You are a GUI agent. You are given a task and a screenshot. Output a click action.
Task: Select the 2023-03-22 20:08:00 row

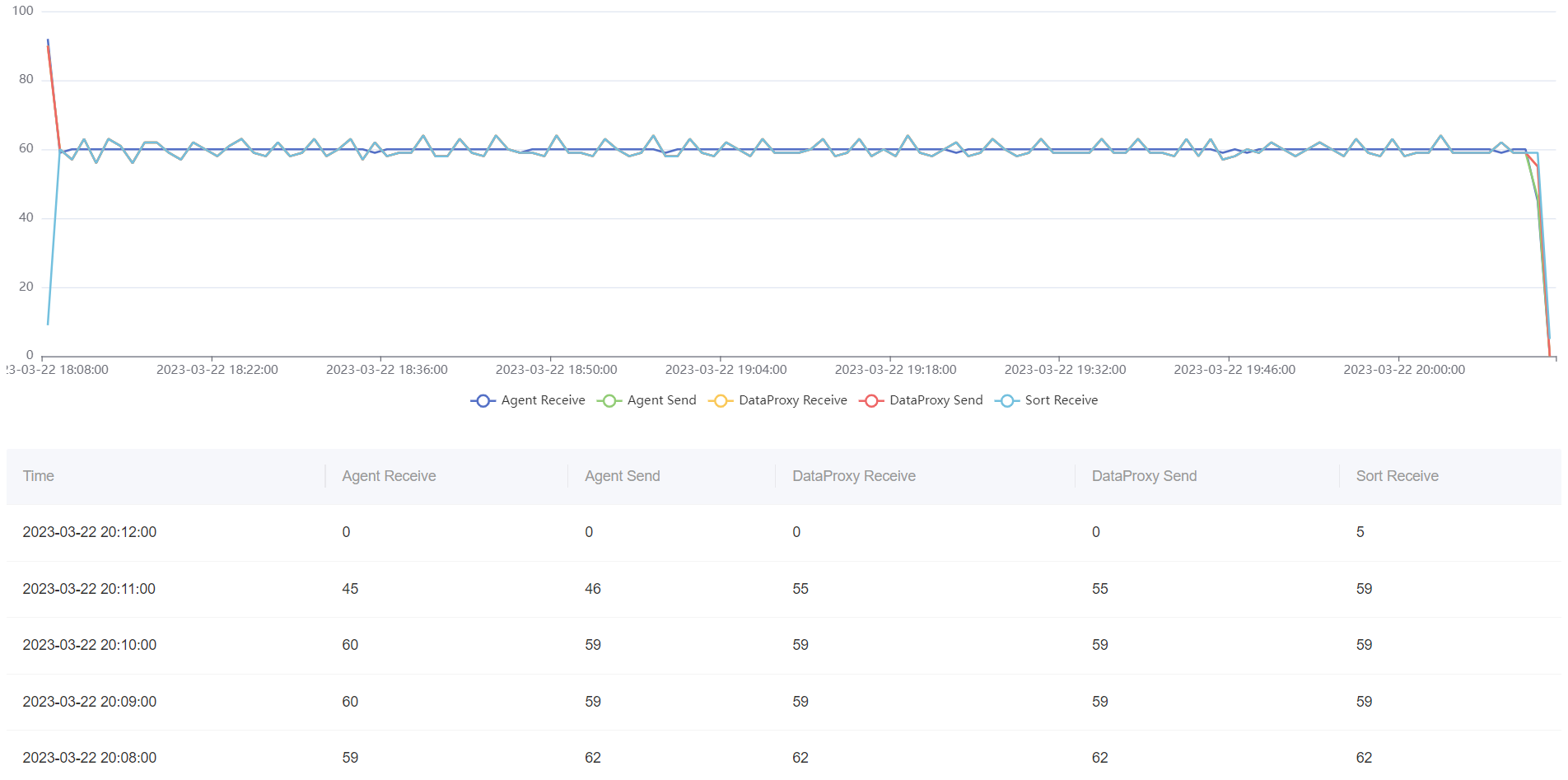tap(89, 758)
